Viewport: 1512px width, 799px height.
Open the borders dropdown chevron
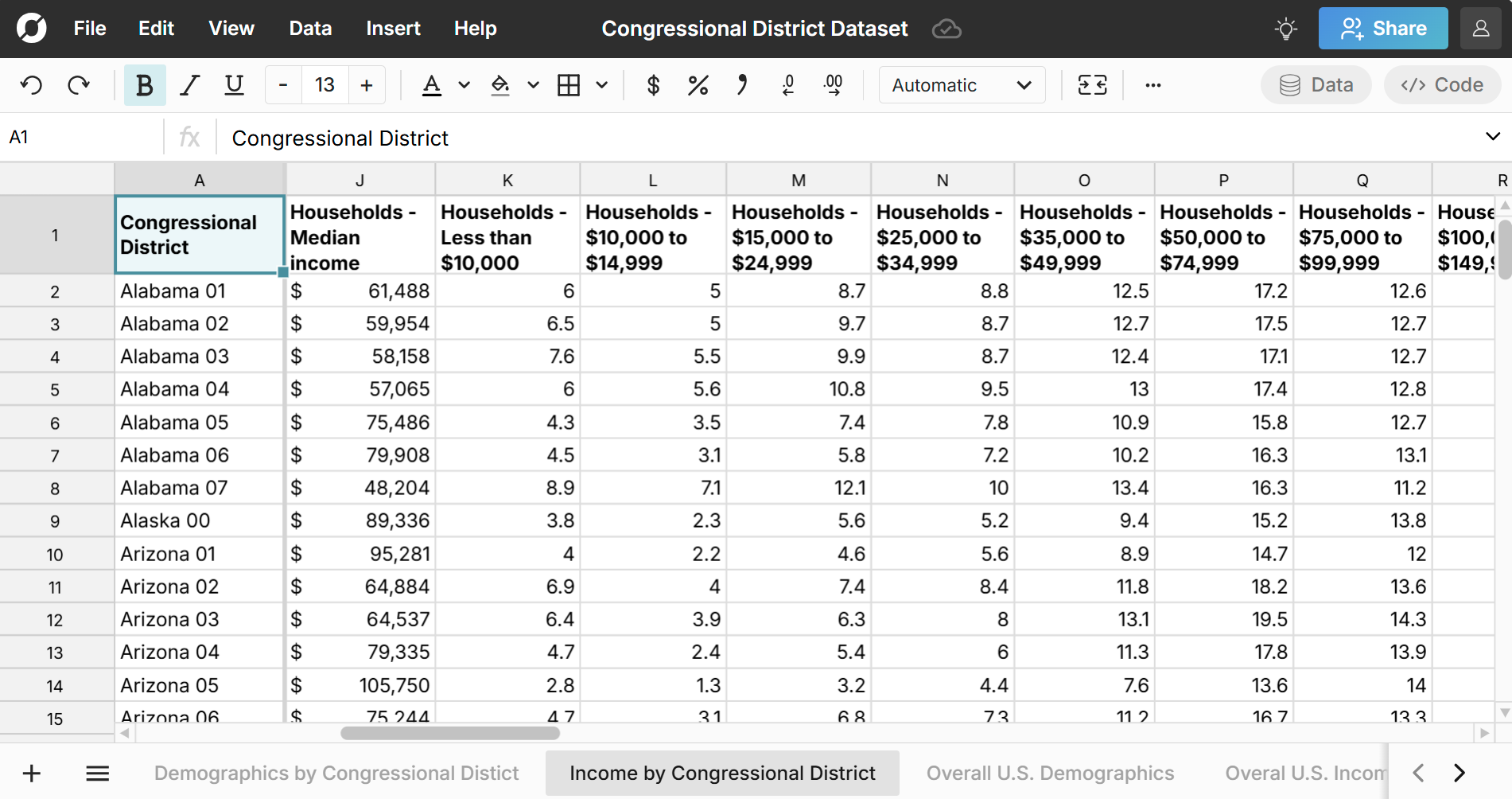click(602, 85)
